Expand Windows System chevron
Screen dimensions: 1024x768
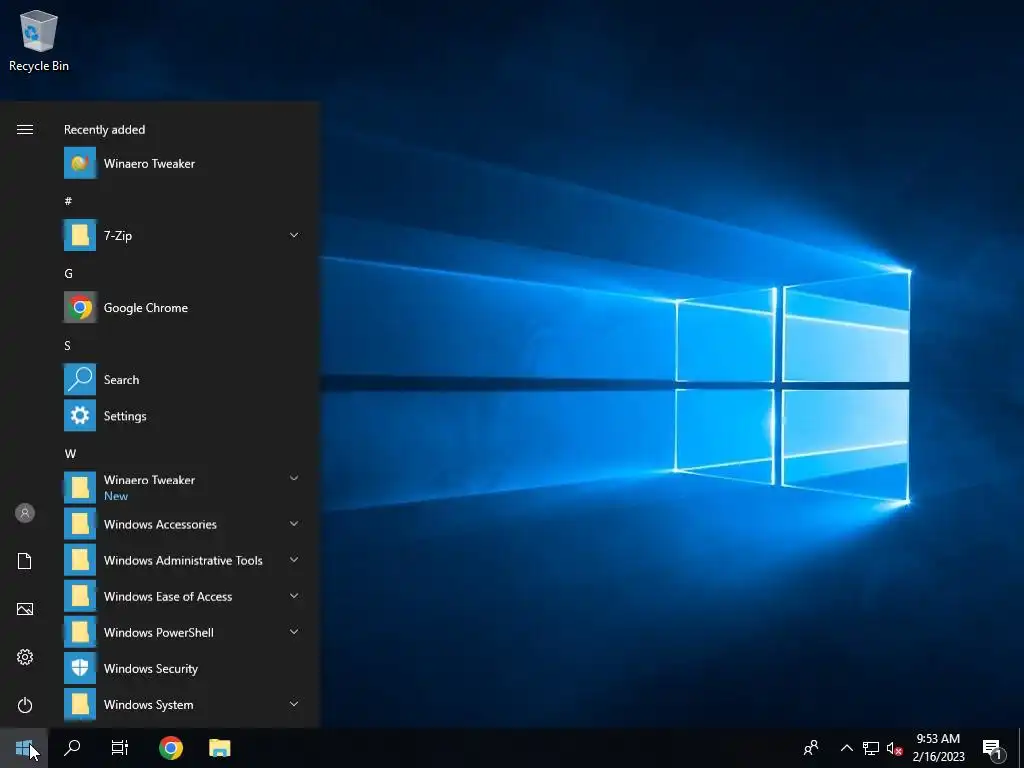[294, 704]
